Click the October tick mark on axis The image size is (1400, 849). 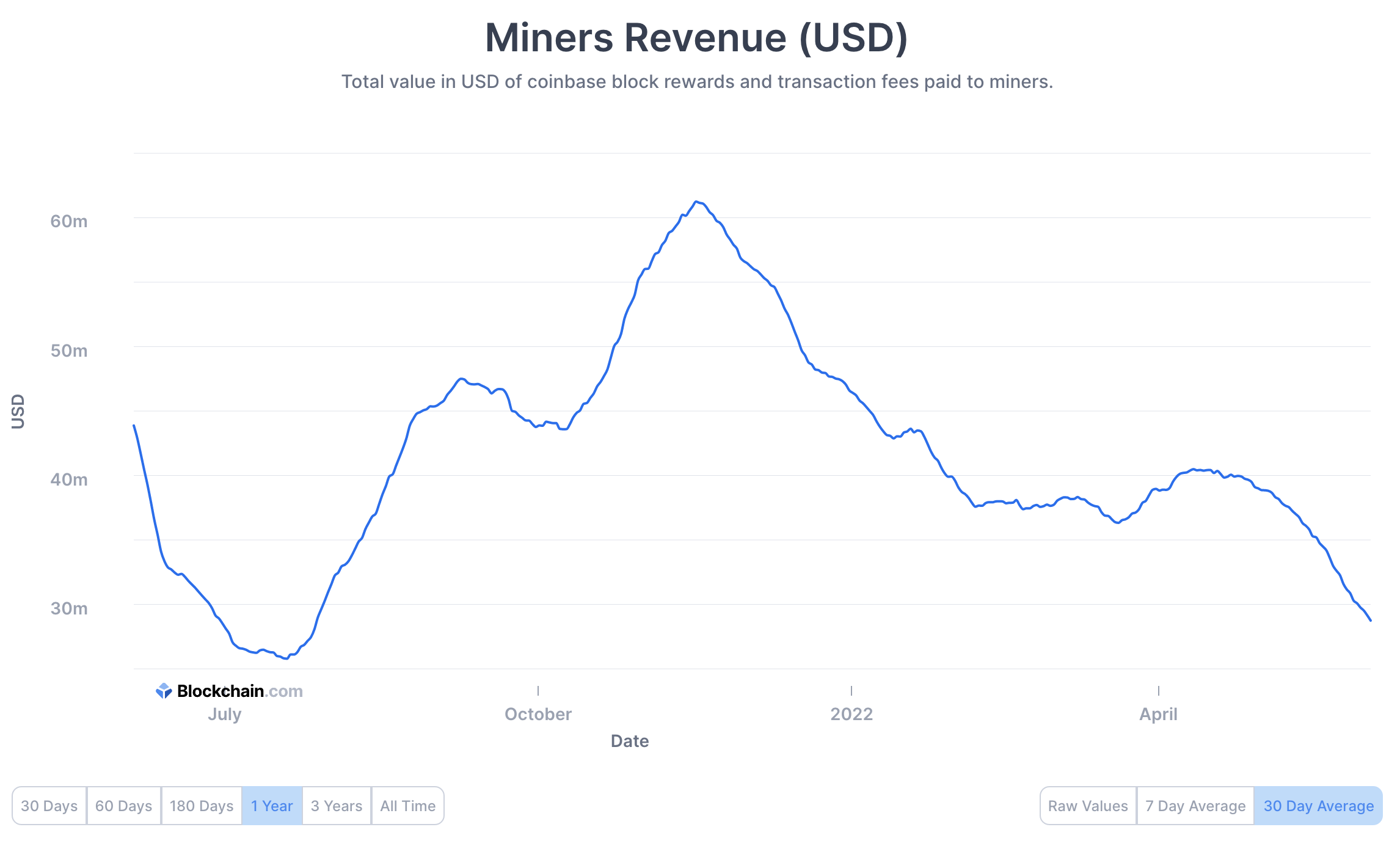coord(538,690)
